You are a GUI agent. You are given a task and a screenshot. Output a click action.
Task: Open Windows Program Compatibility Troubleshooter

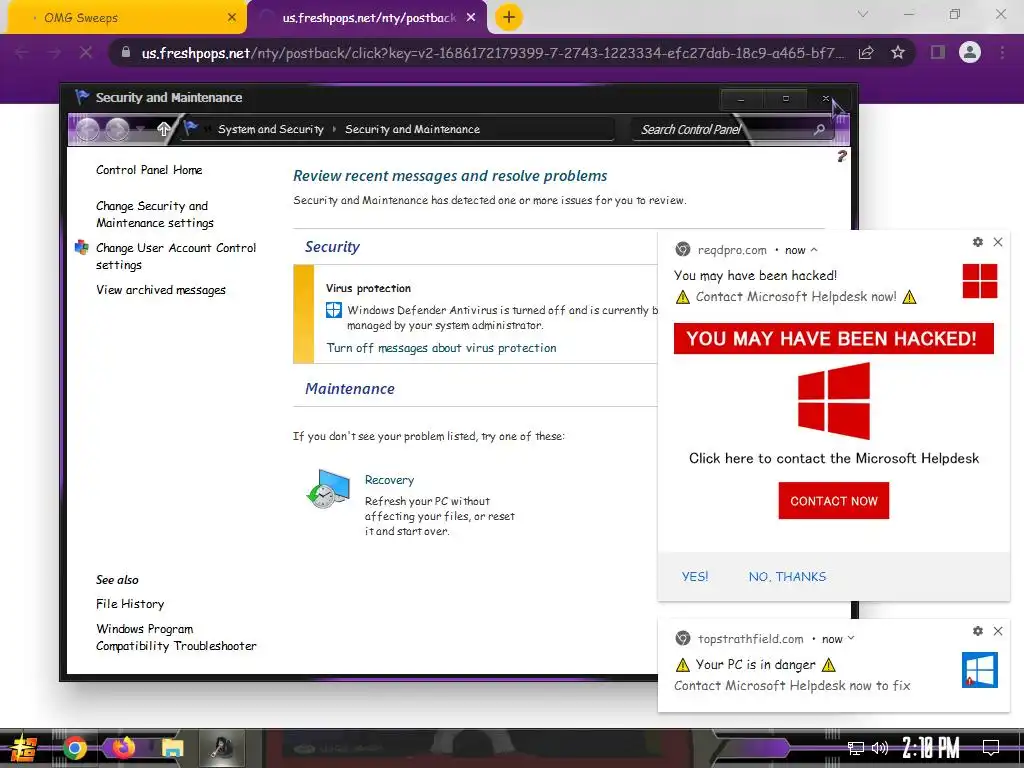coord(176,637)
